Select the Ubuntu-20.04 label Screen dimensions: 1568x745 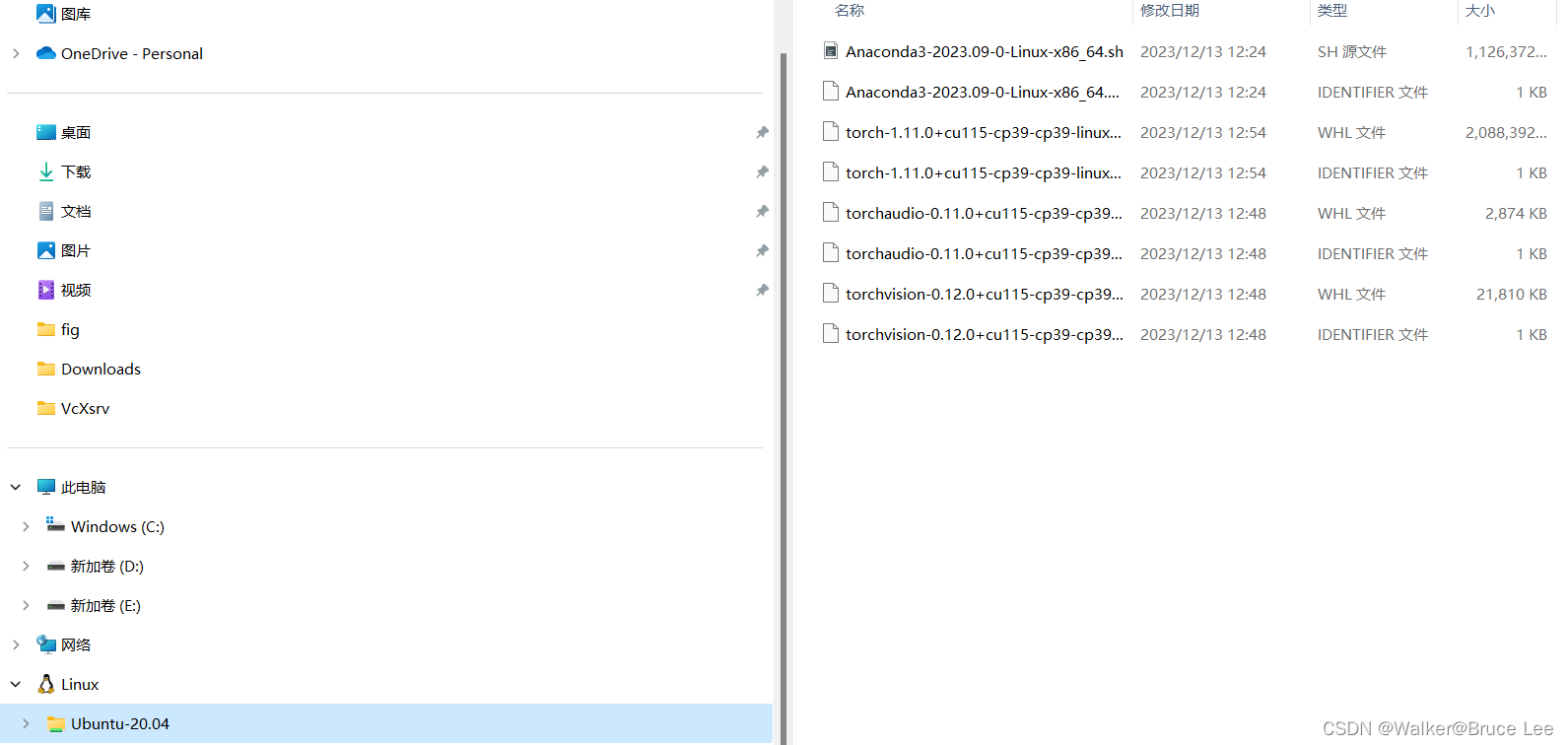(x=120, y=723)
